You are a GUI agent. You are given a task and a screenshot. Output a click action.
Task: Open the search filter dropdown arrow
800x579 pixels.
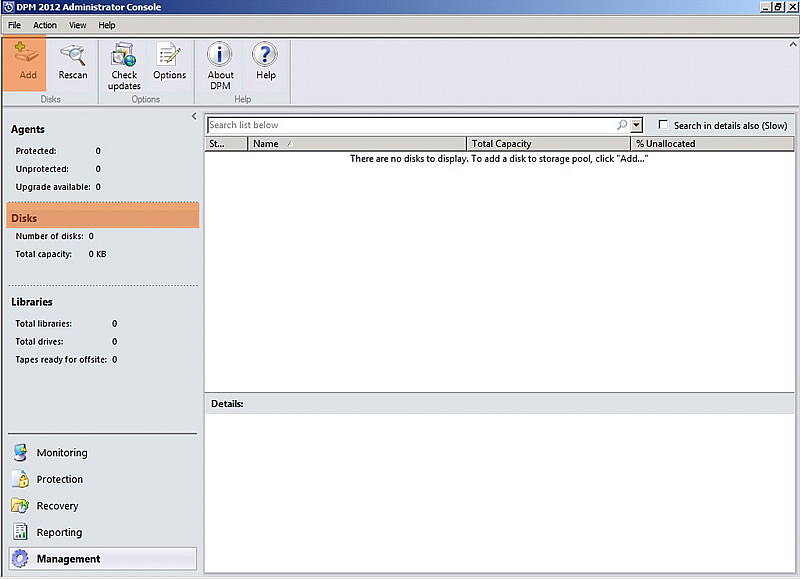click(x=637, y=124)
